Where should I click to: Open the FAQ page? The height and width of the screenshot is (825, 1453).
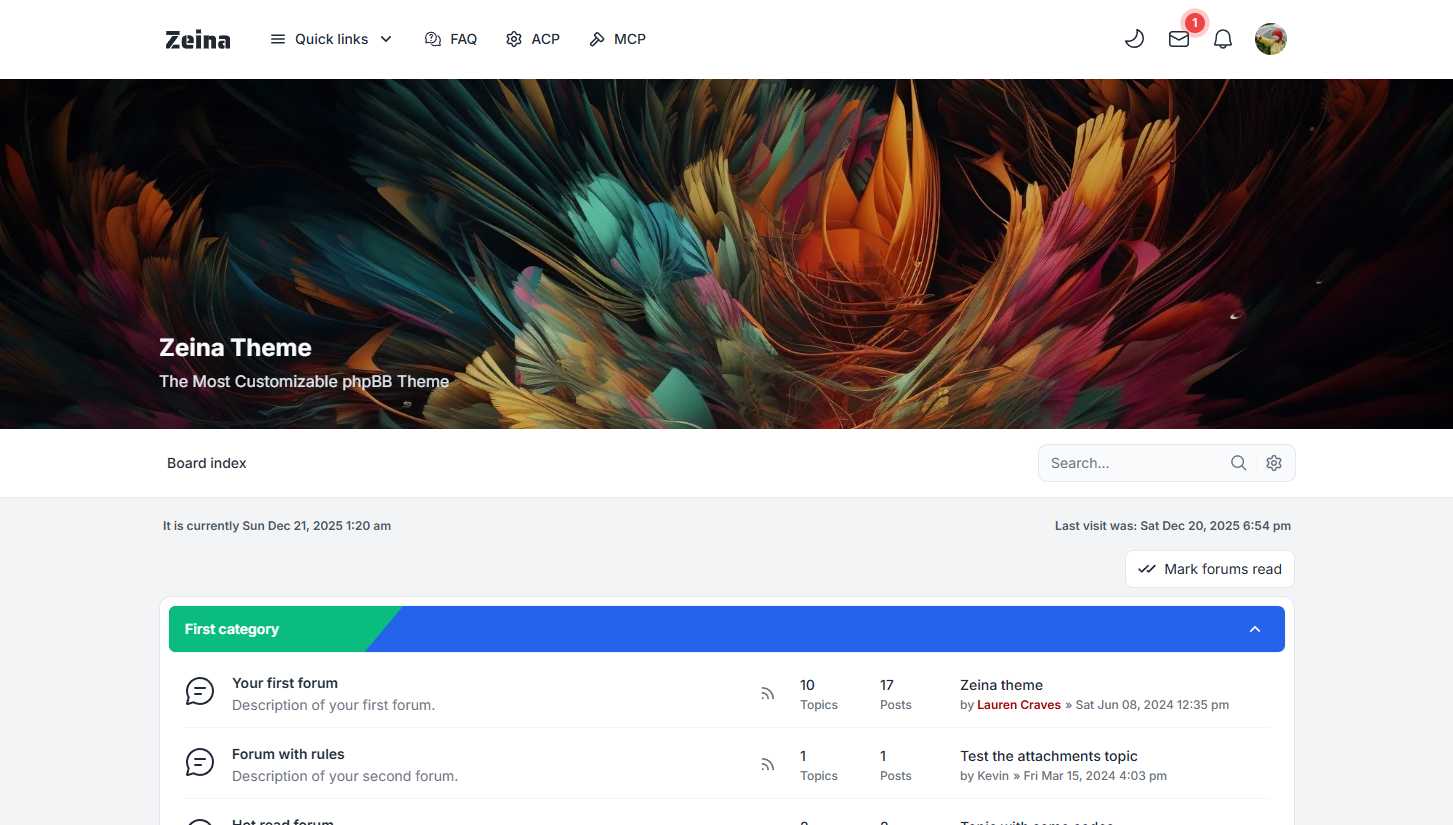pyautogui.click(x=451, y=39)
